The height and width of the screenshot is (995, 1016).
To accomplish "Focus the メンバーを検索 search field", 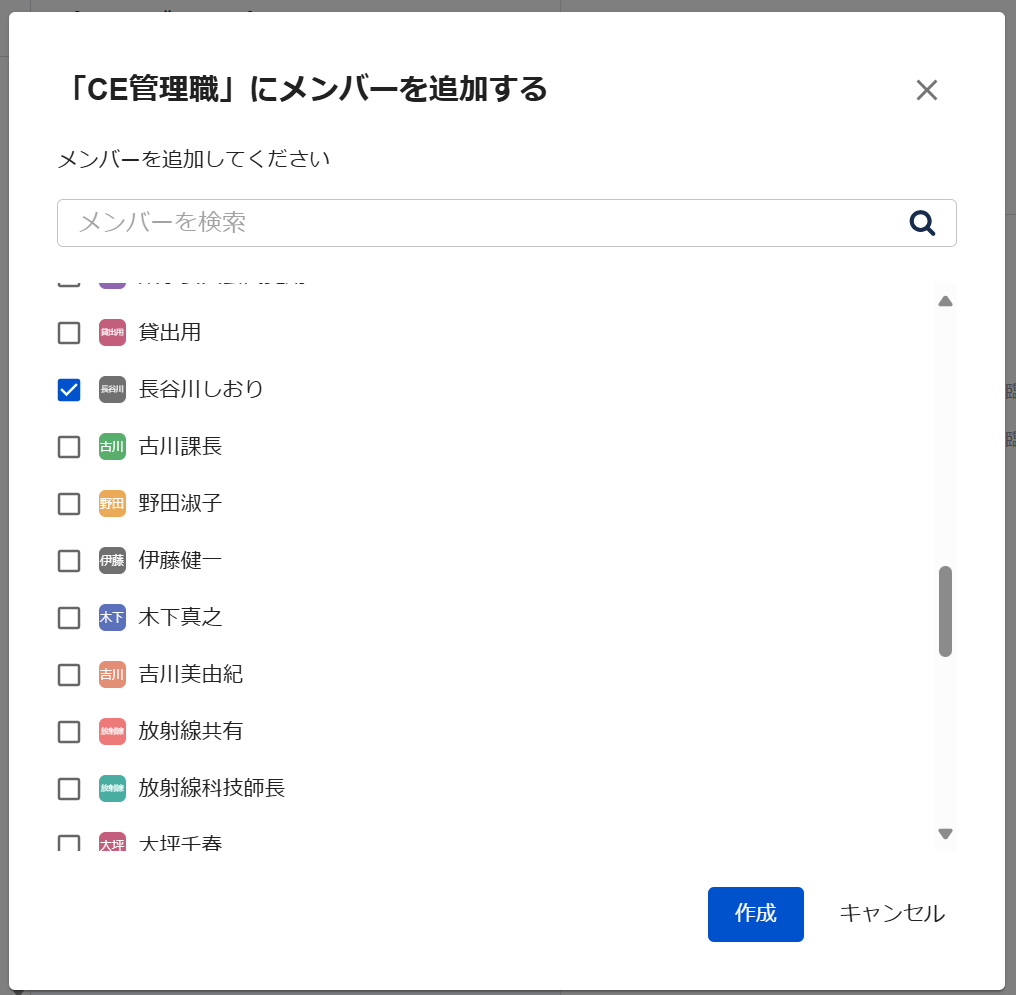I will point(480,223).
